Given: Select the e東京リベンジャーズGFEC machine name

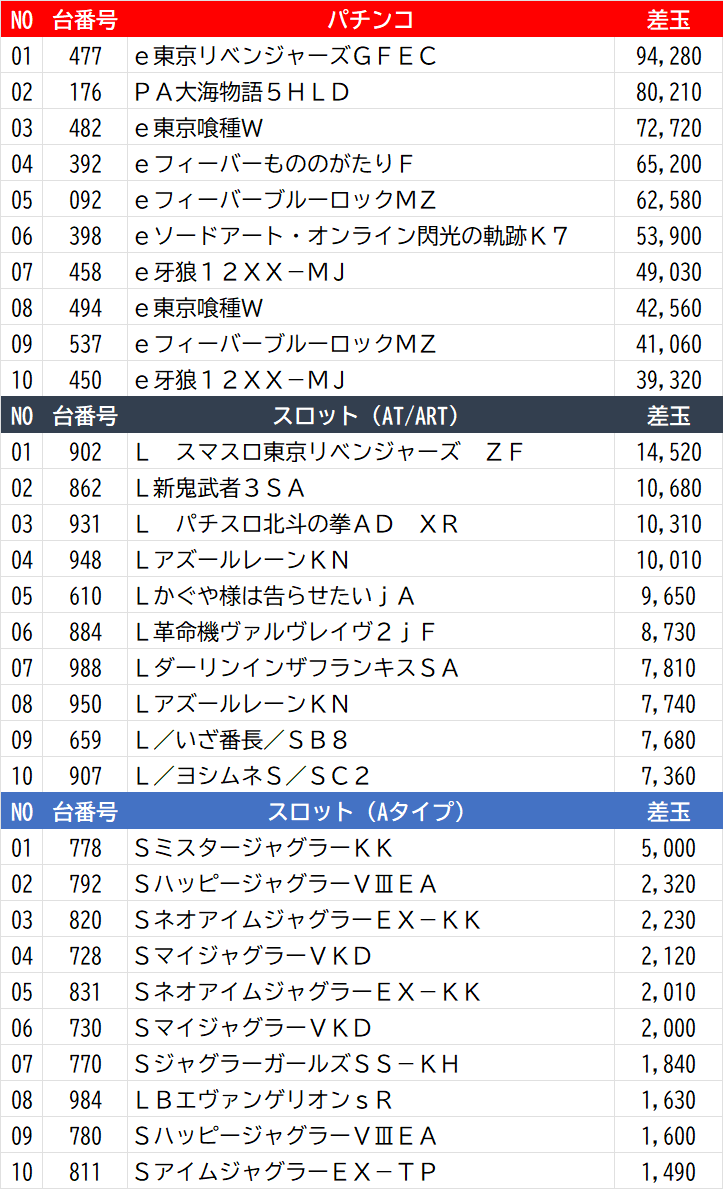Looking at the screenshot, I should click(x=285, y=56).
